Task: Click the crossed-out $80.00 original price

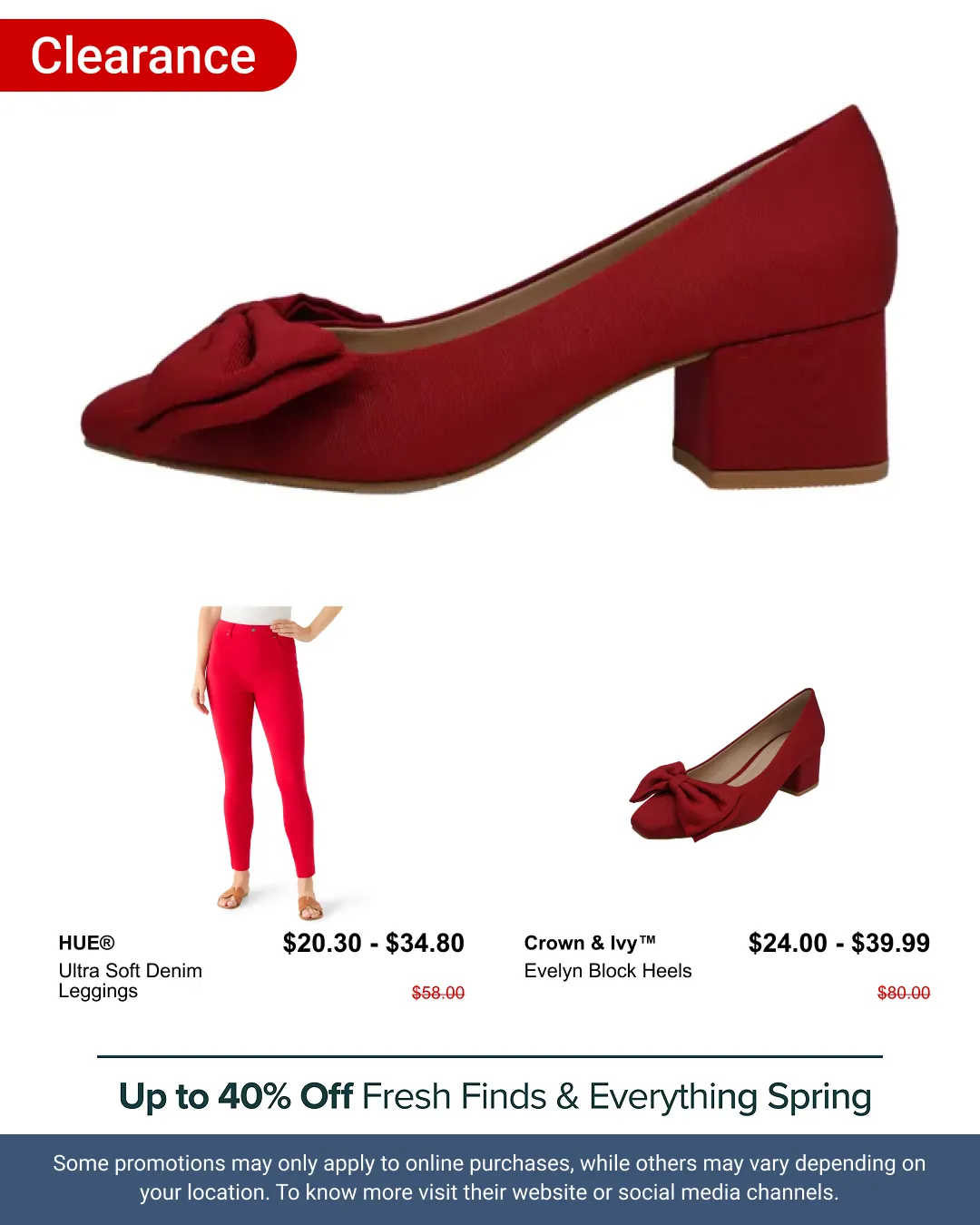Action: [x=904, y=993]
